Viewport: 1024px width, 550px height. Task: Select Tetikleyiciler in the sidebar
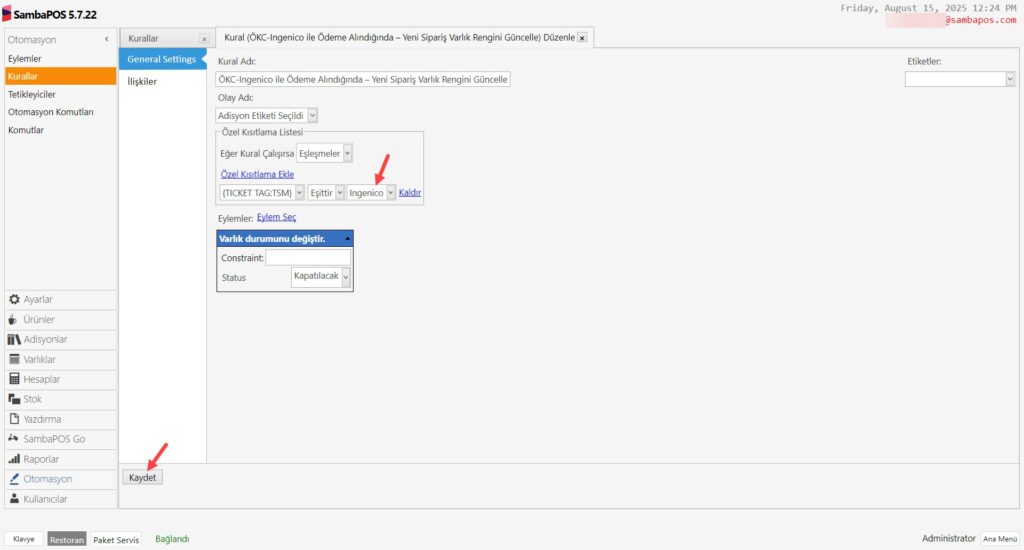(x=31, y=94)
